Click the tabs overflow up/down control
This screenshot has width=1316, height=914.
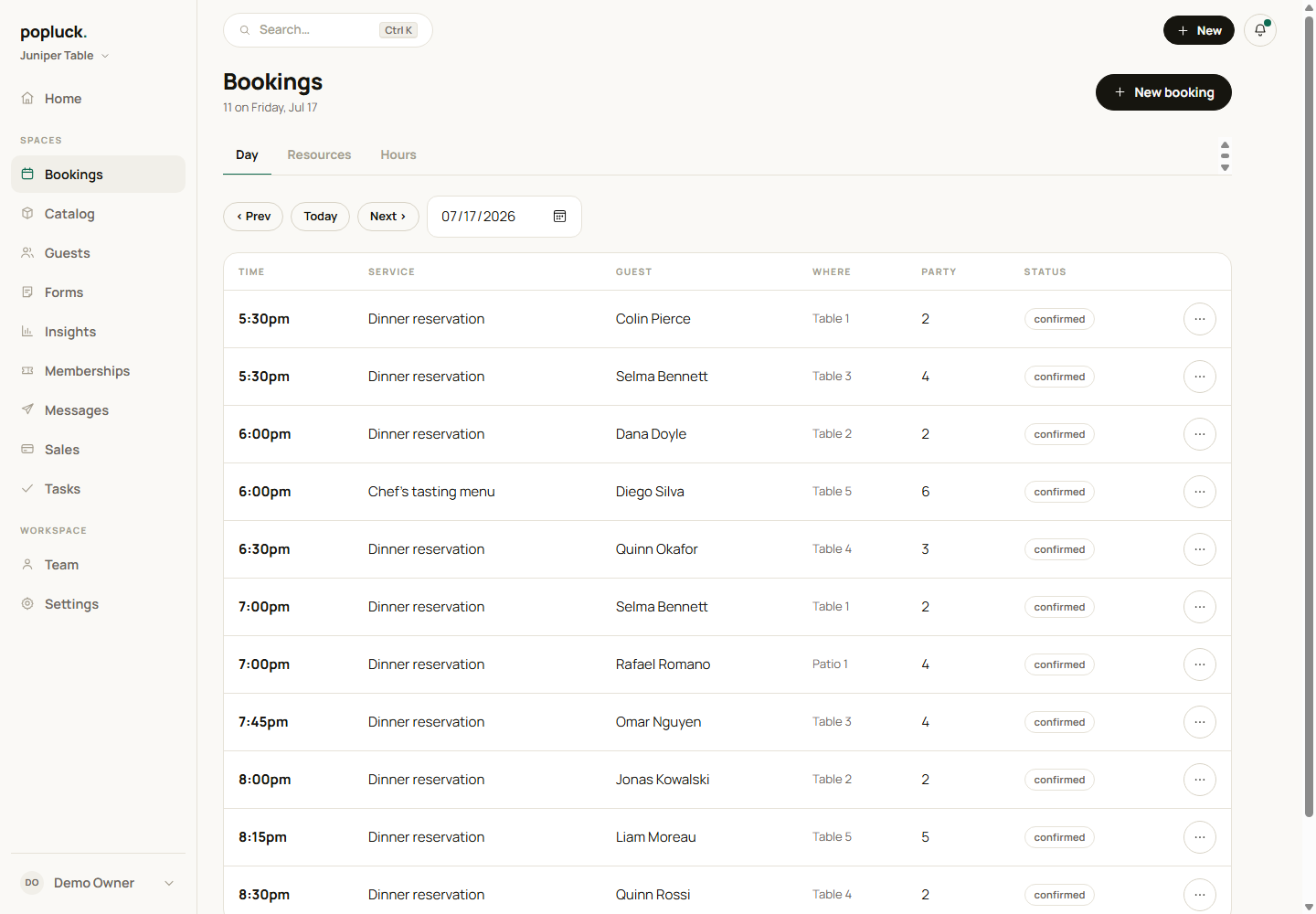[1225, 156]
